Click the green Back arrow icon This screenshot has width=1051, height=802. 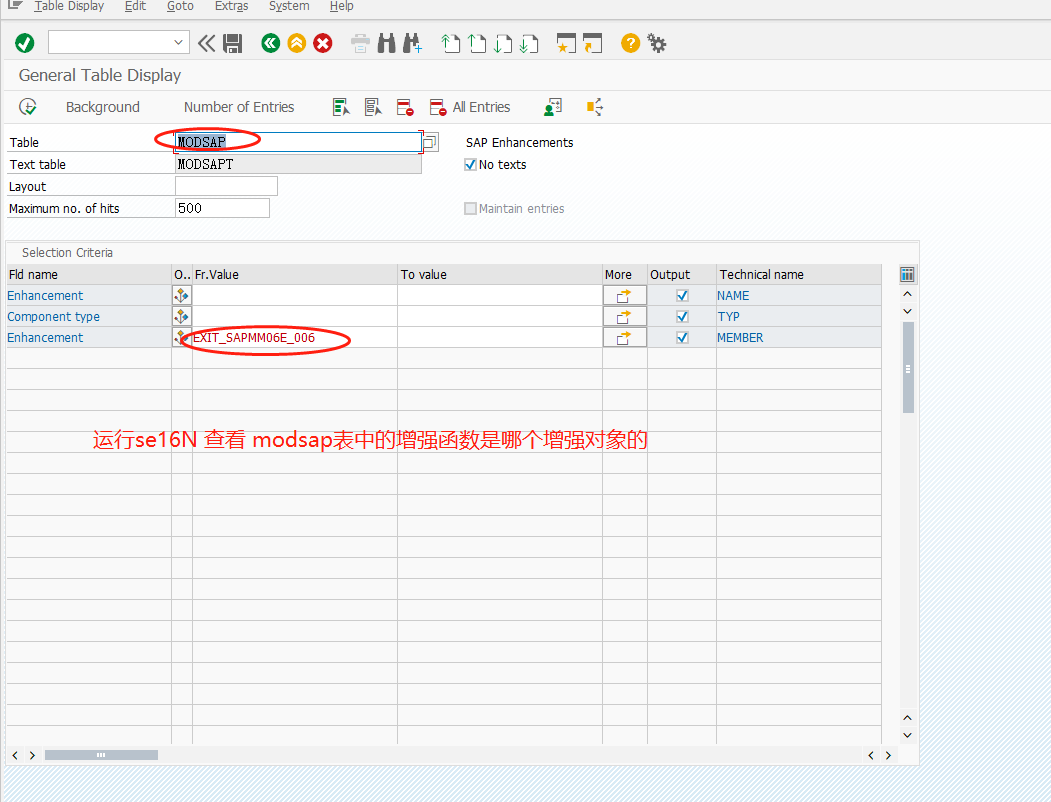point(270,43)
